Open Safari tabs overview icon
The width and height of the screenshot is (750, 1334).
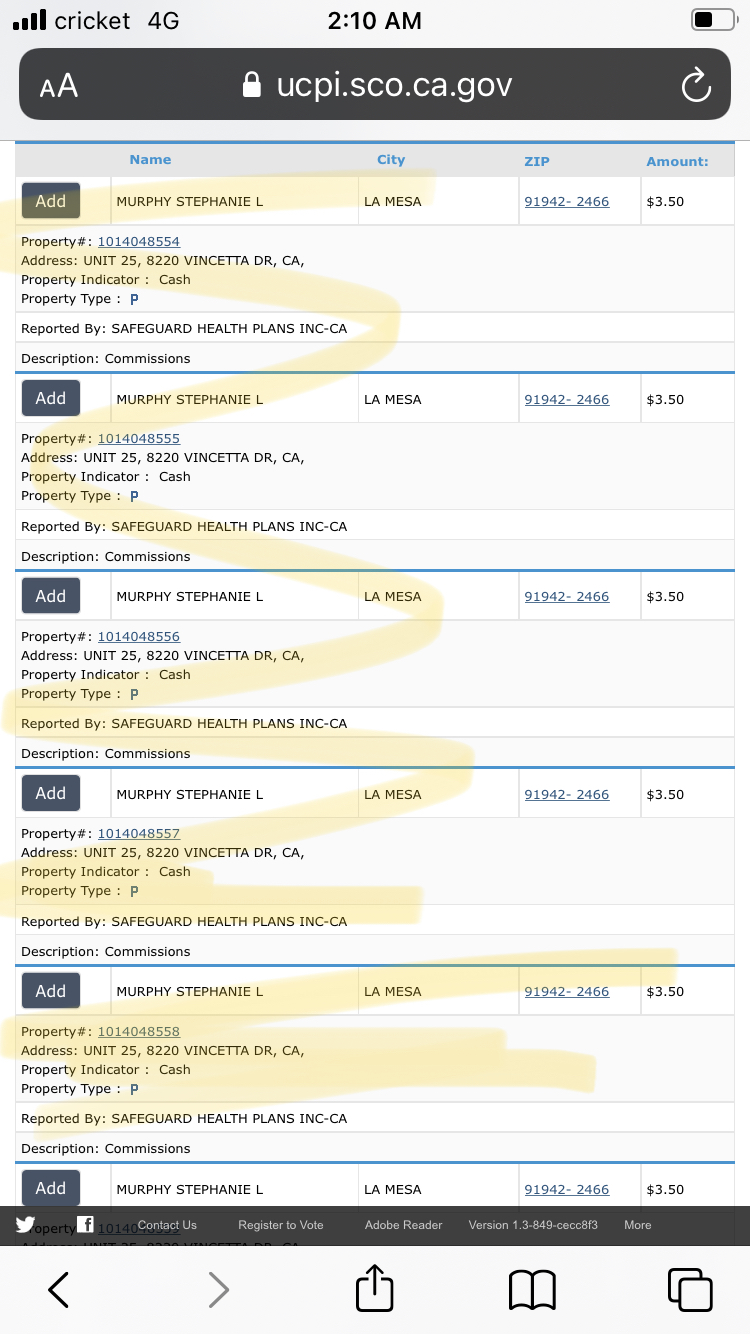[690, 1289]
